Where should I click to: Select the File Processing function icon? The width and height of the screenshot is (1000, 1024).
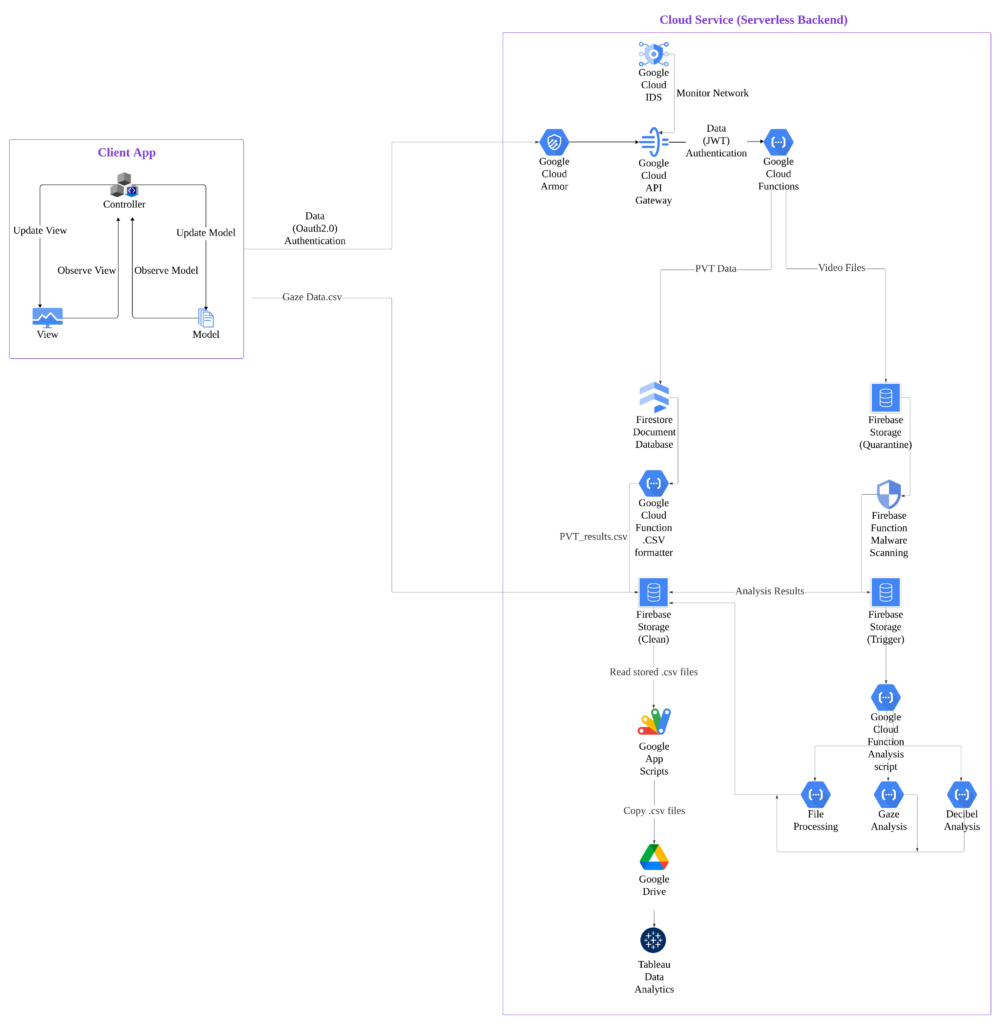tap(815, 795)
